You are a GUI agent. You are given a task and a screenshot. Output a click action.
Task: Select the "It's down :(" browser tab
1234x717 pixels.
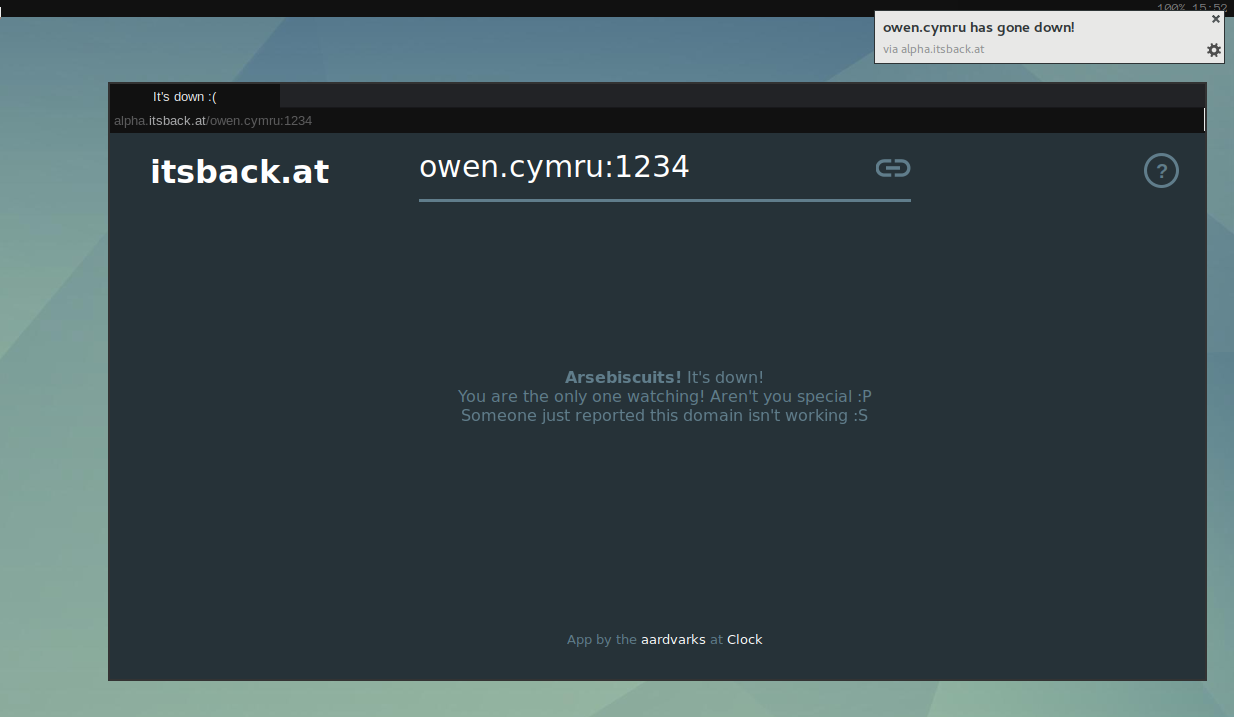[x=194, y=96]
